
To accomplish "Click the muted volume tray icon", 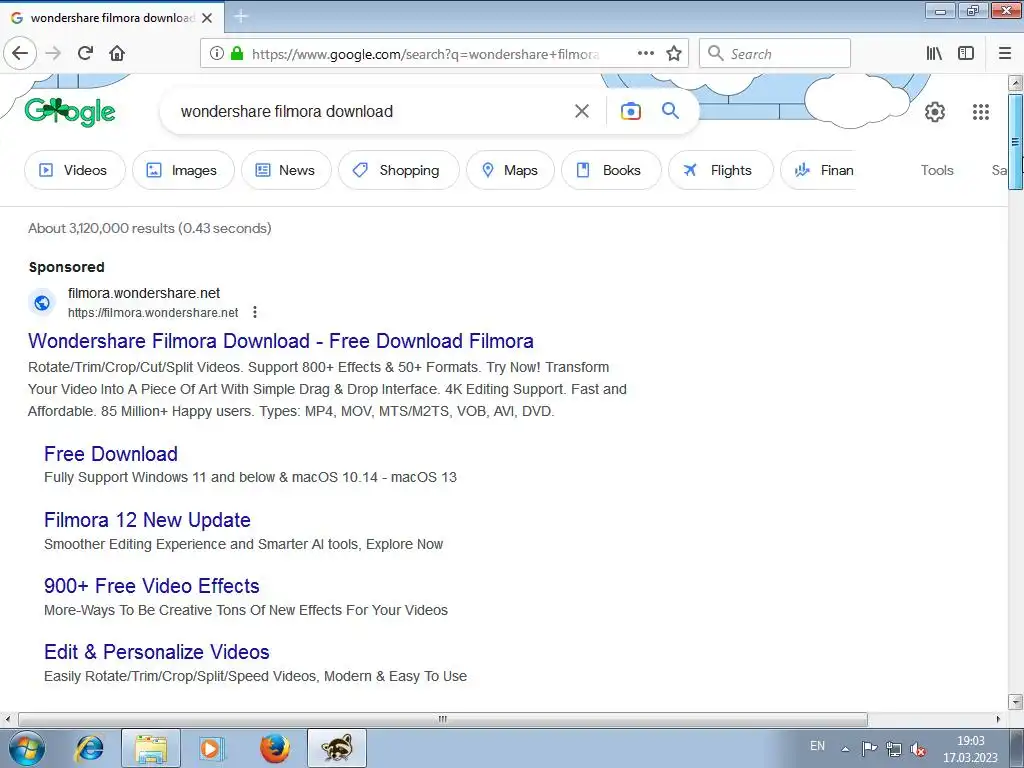I will [918, 748].
